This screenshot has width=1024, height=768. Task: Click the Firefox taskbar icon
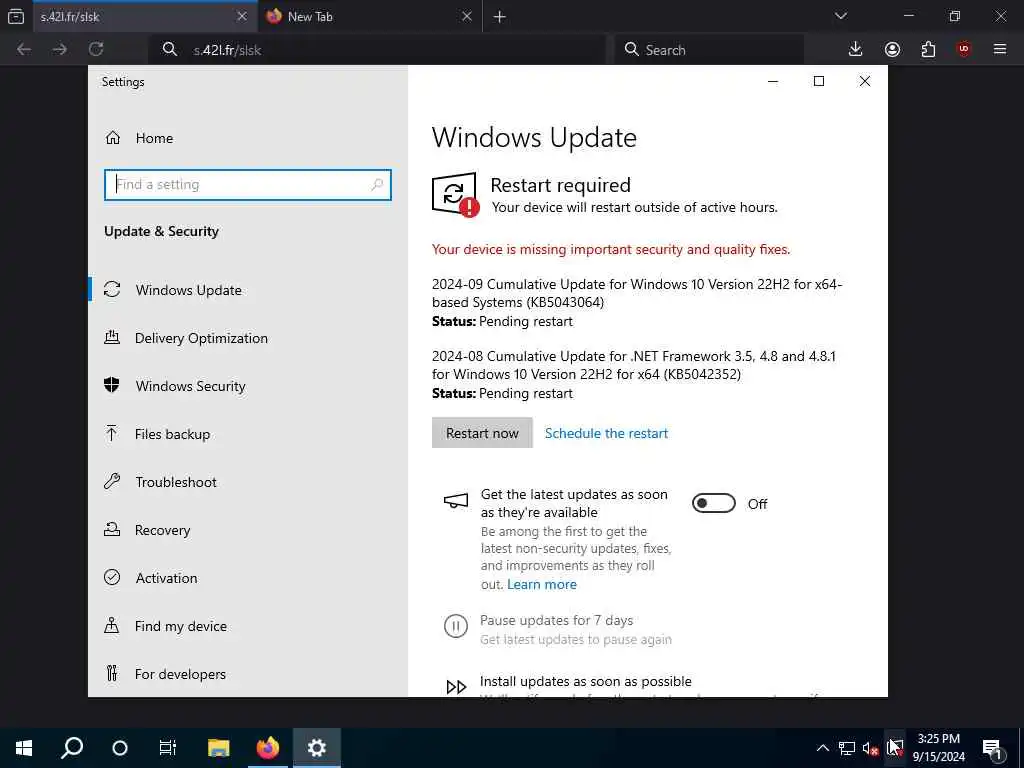pos(268,748)
